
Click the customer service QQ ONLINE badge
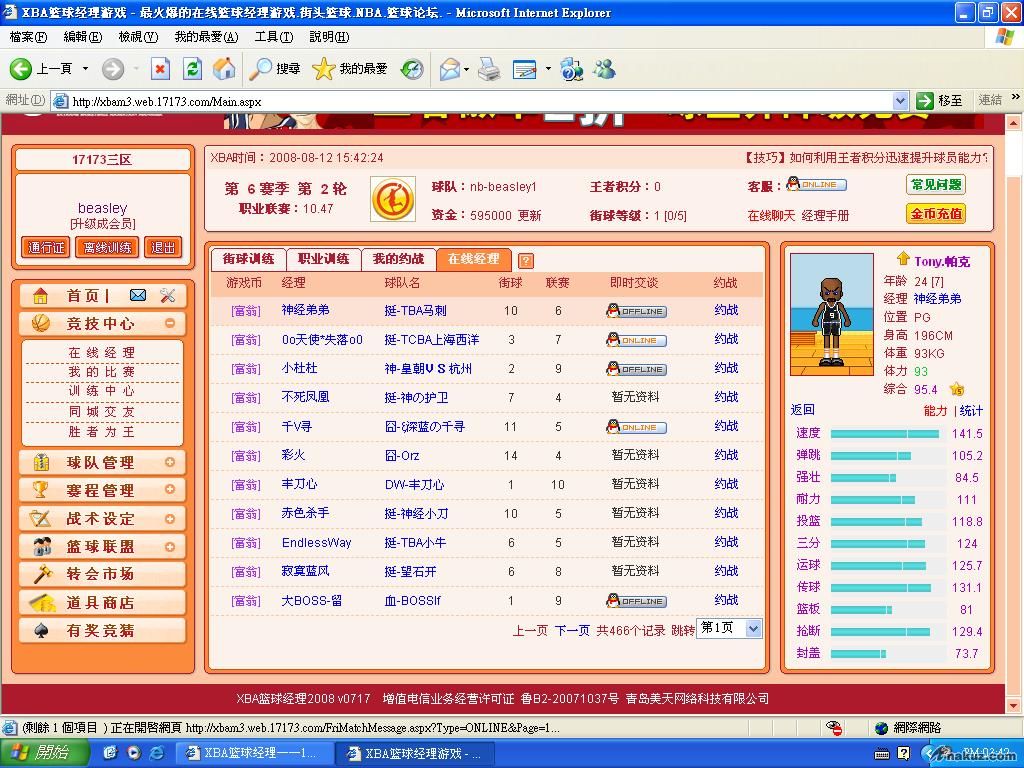pyautogui.click(x=816, y=184)
